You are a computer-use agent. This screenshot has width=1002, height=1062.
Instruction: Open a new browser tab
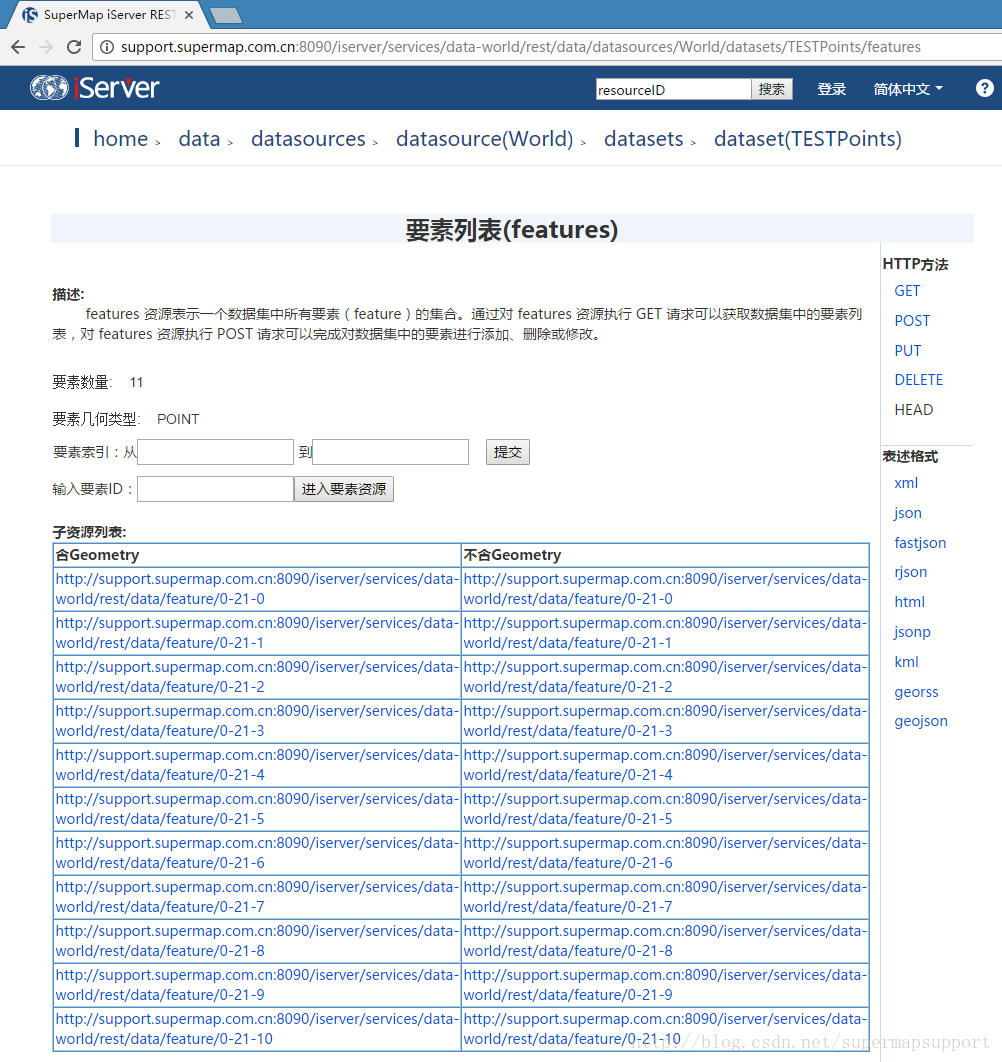point(226,15)
